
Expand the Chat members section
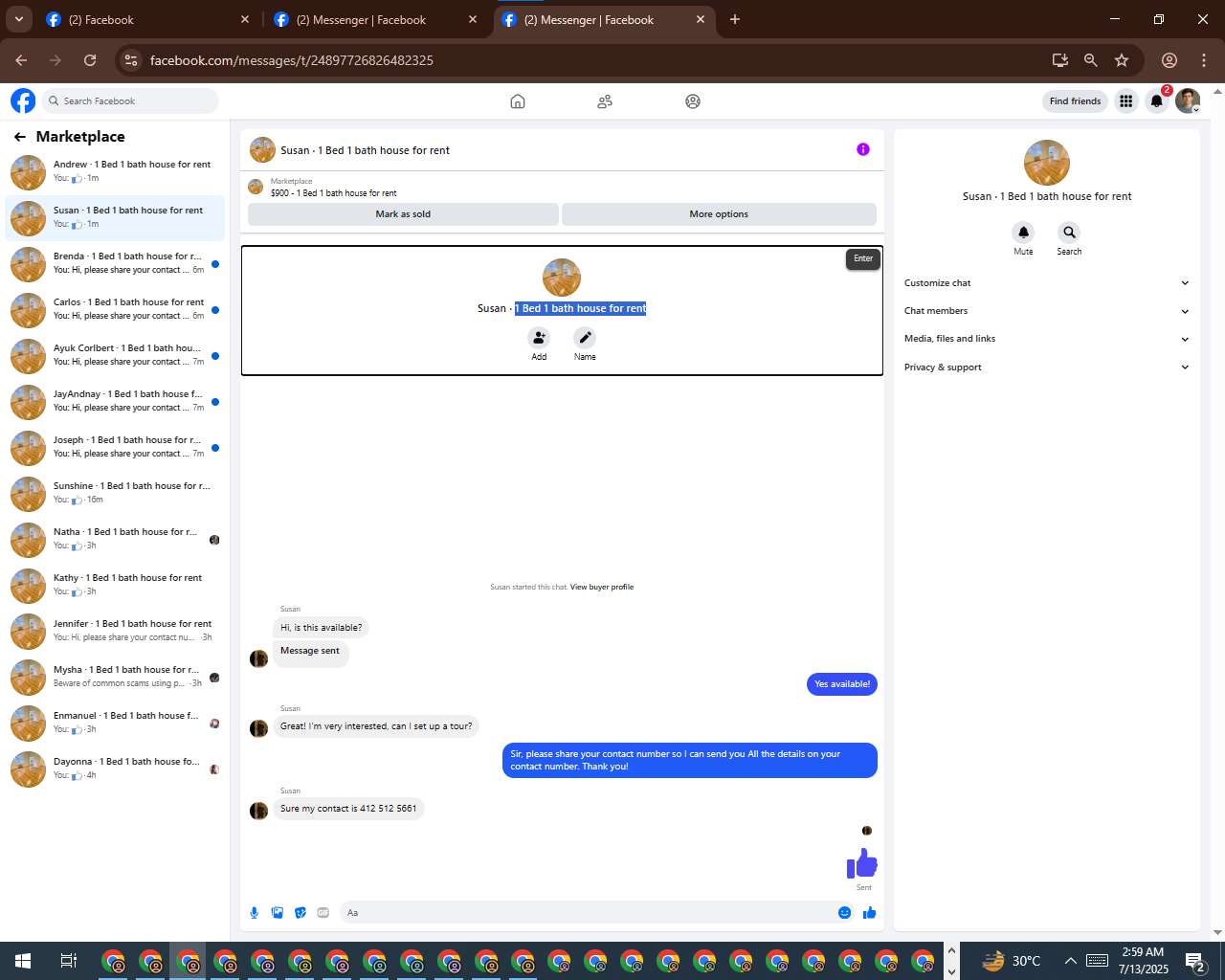pyautogui.click(x=1047, y=311)
